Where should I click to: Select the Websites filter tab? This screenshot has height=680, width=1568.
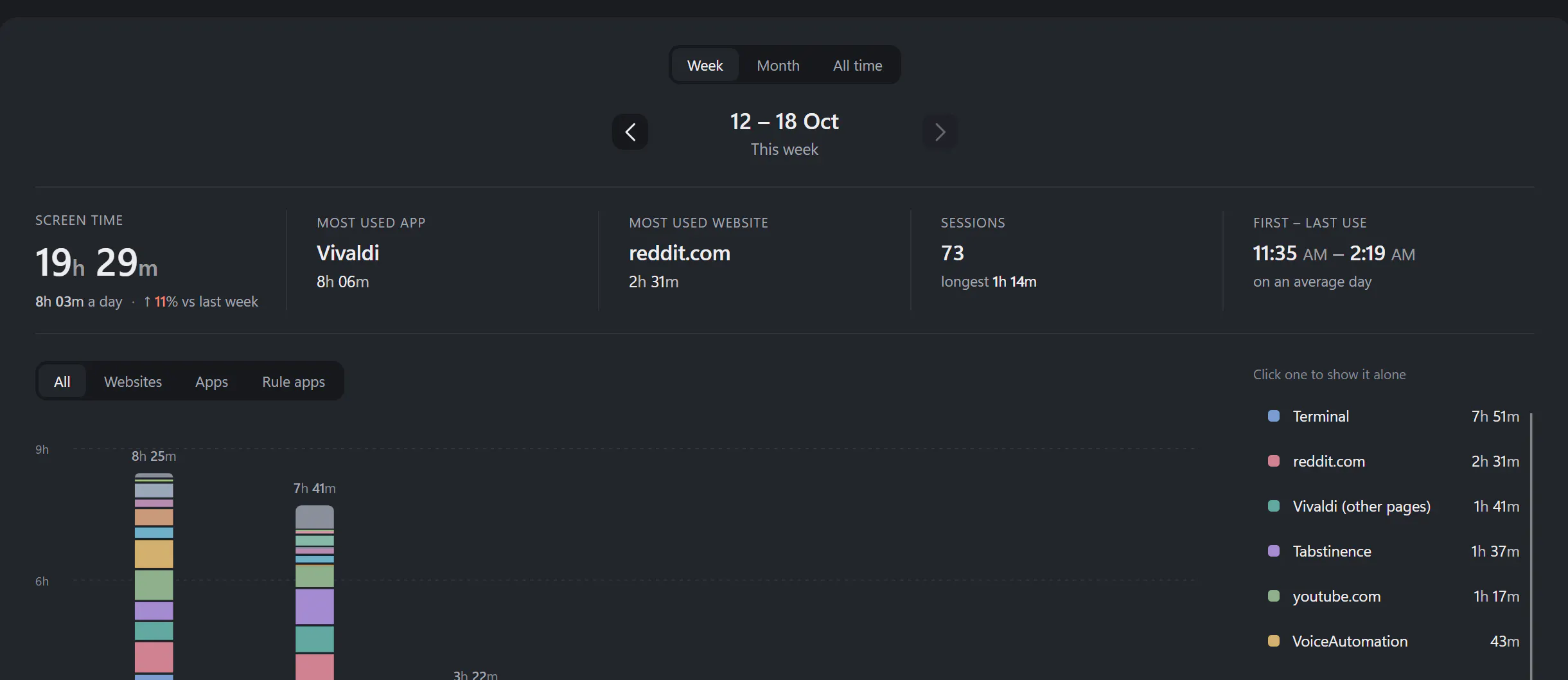pyautogui.click(x=133, y=381)
